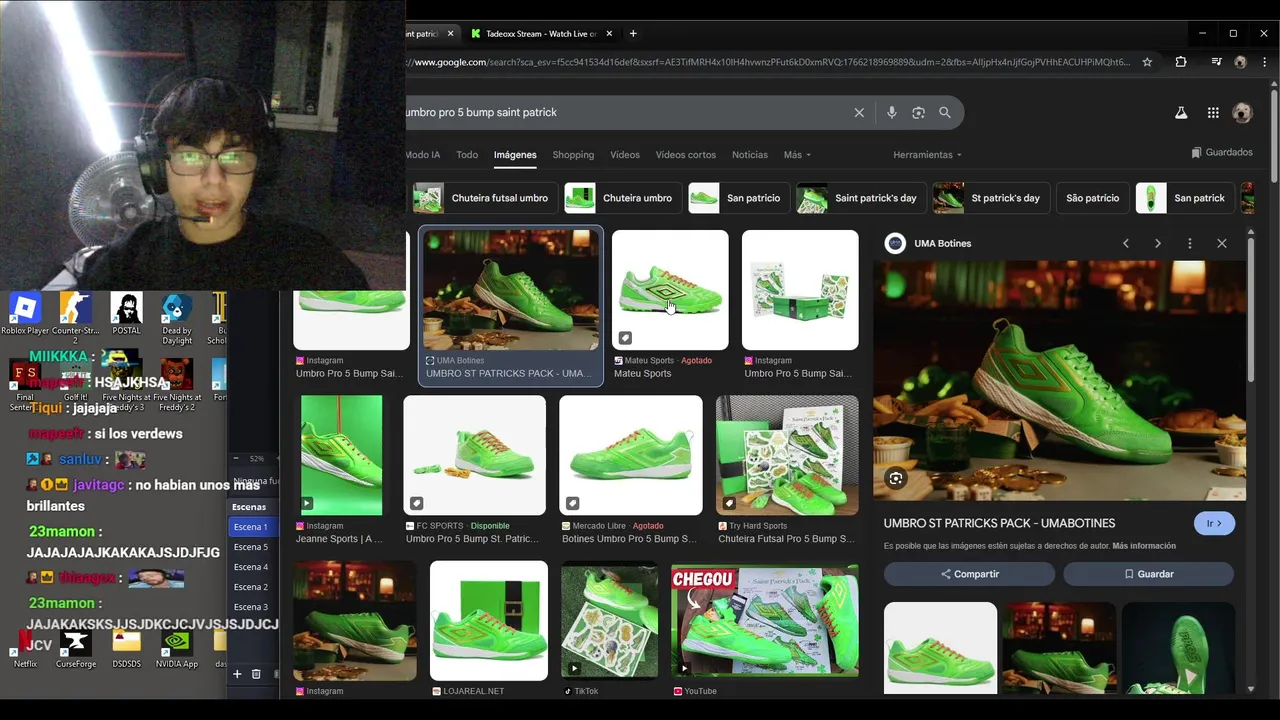Switch to the Todo results tab
1280x720 pixels.
pos(467,155)
